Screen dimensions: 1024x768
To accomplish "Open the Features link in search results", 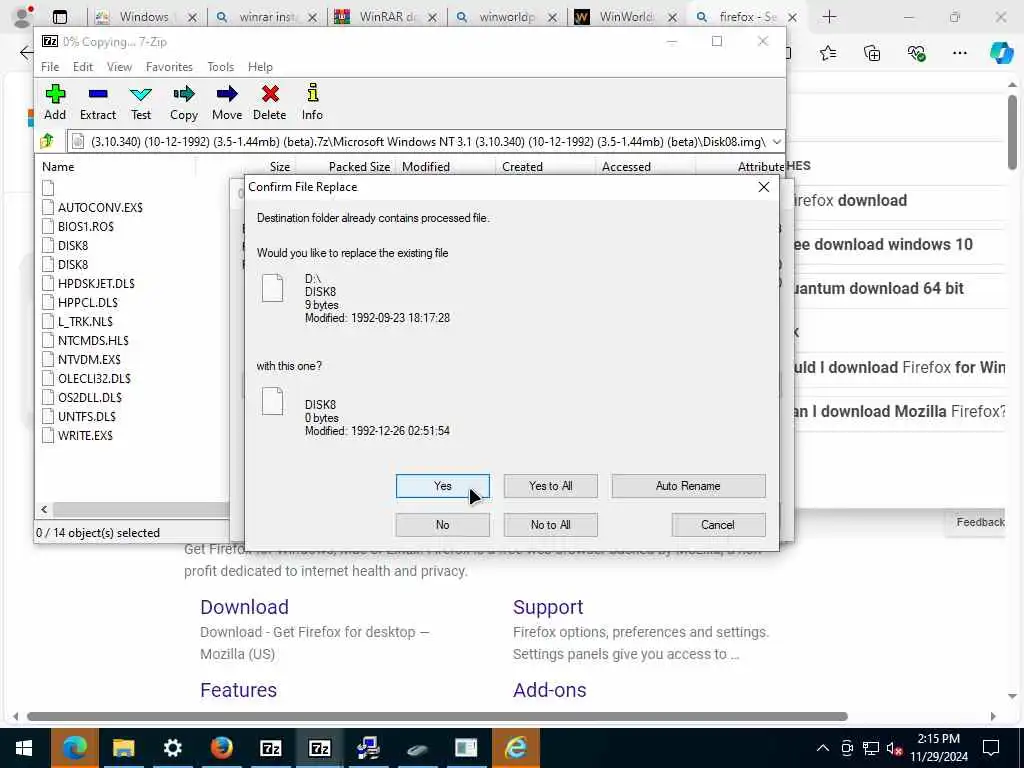I will coord(238,690).
